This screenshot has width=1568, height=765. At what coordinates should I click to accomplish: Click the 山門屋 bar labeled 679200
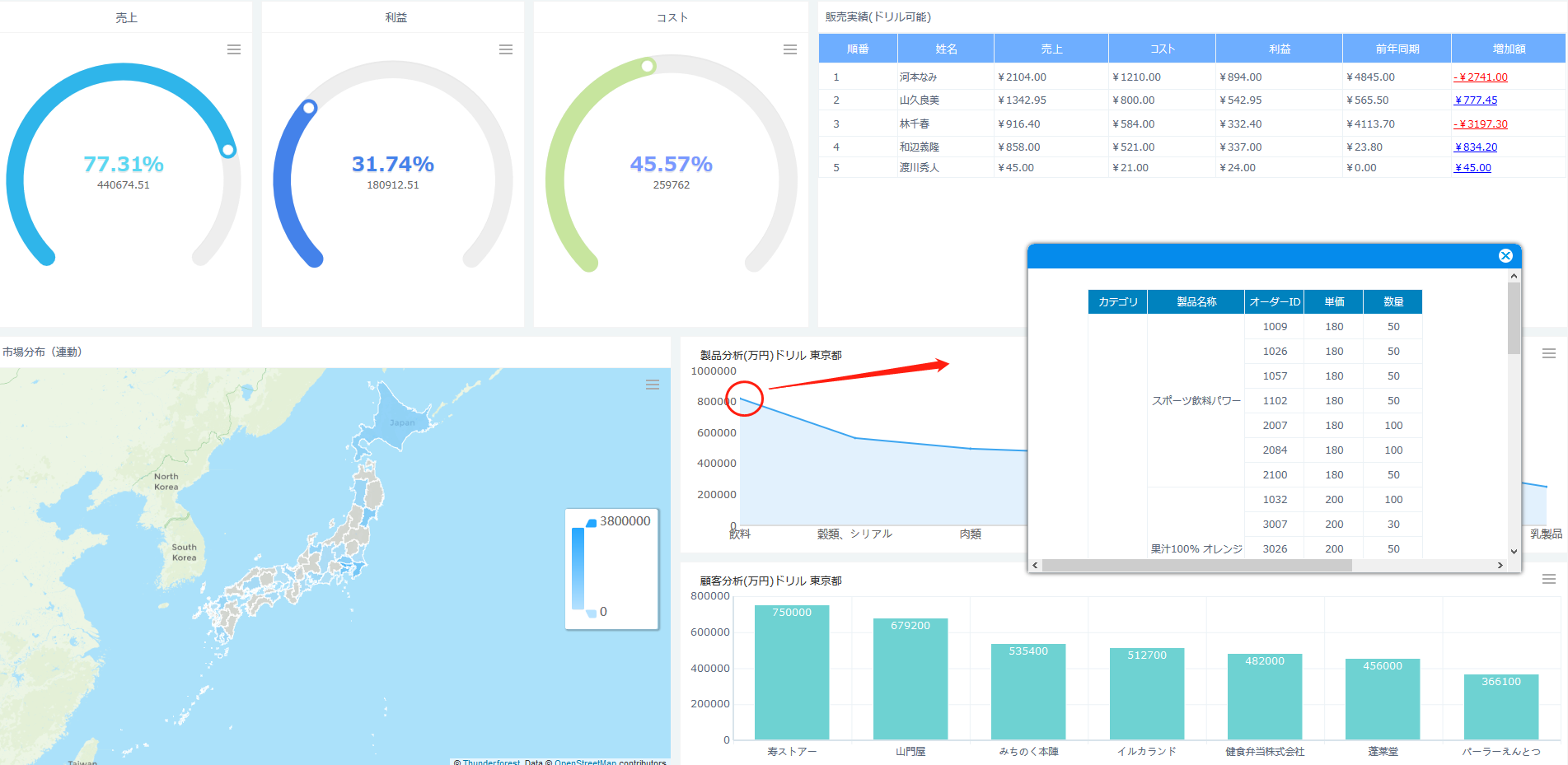910,679
